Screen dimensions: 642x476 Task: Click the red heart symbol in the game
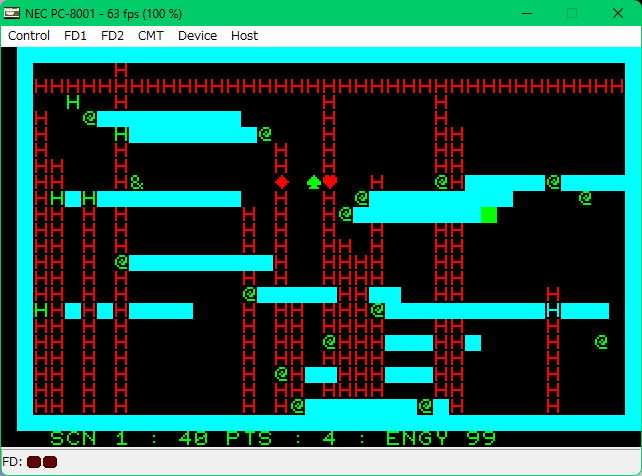point(330,182)
